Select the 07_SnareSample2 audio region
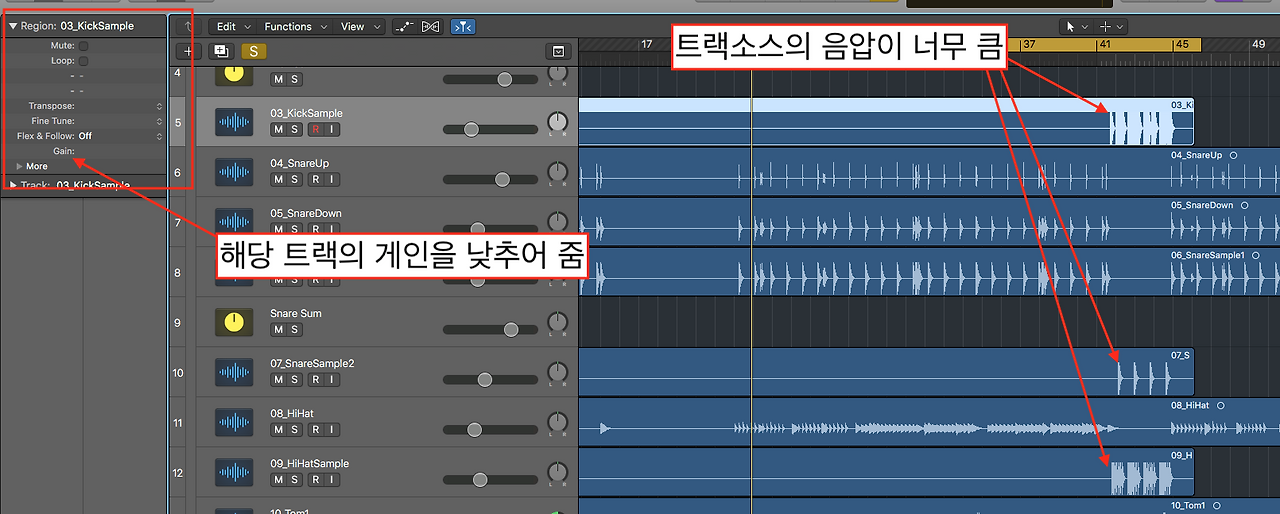1280x514 pixels. point(886,372)
